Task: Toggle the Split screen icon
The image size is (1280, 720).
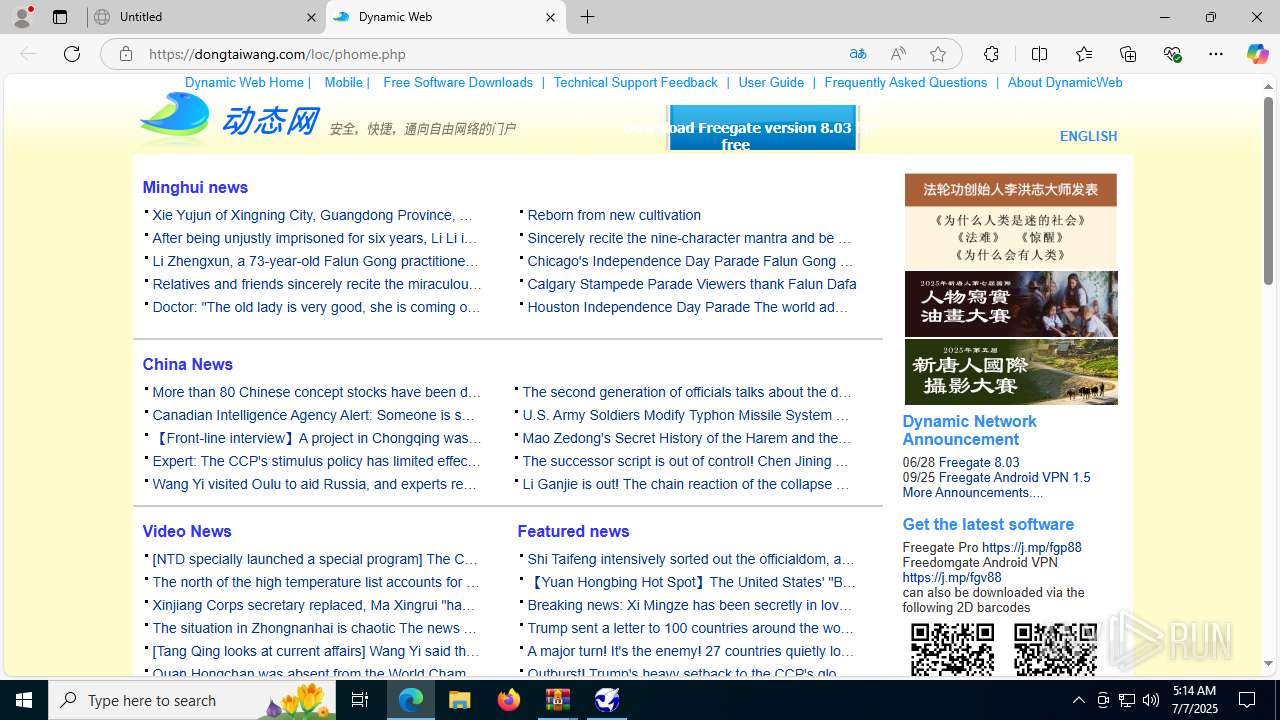Action: pos(1039,54)
